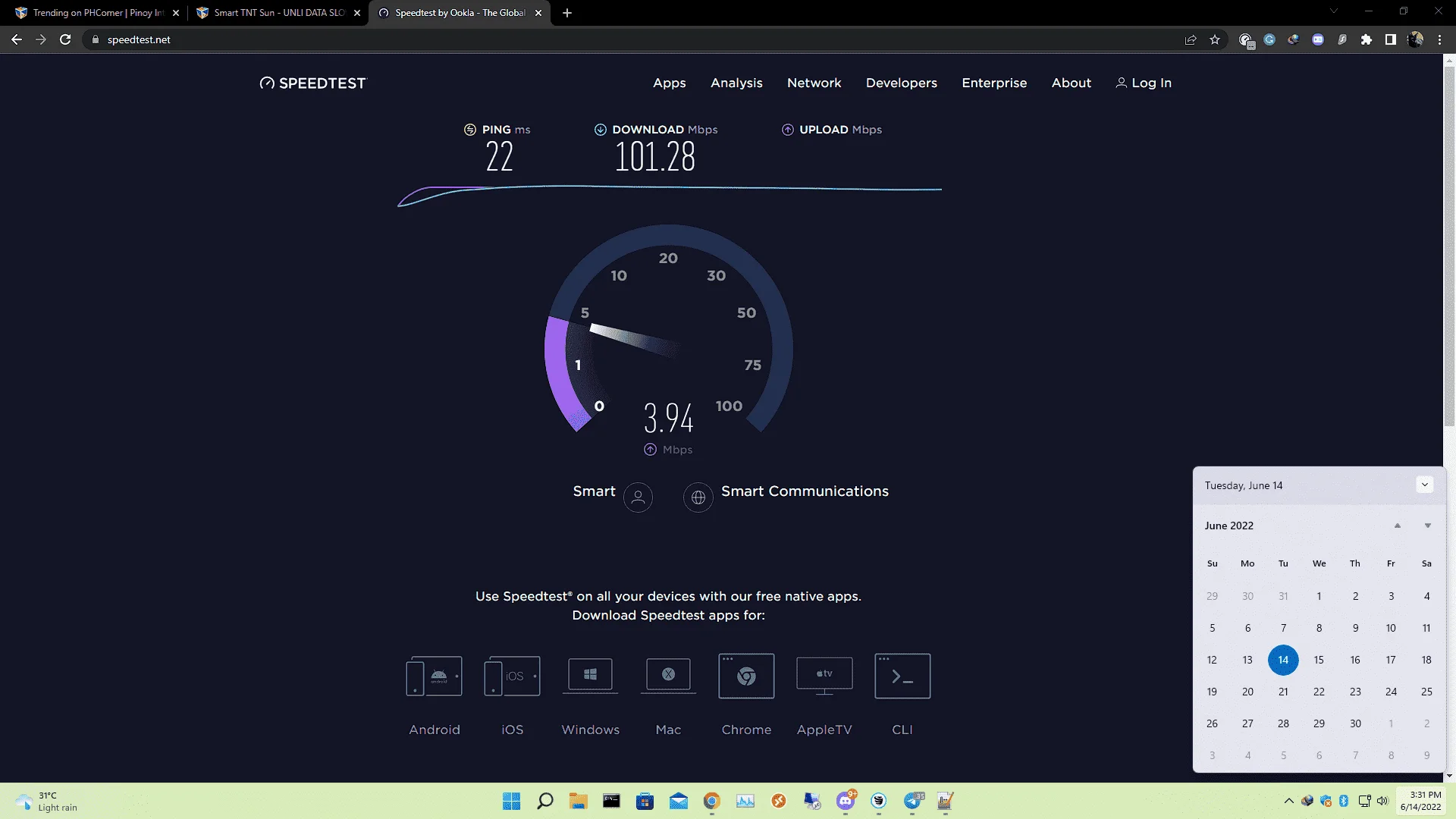Open Discord from the taskbar
Image resolution: width=1456 pixels, height=819 pixels.
coord(846,801)
